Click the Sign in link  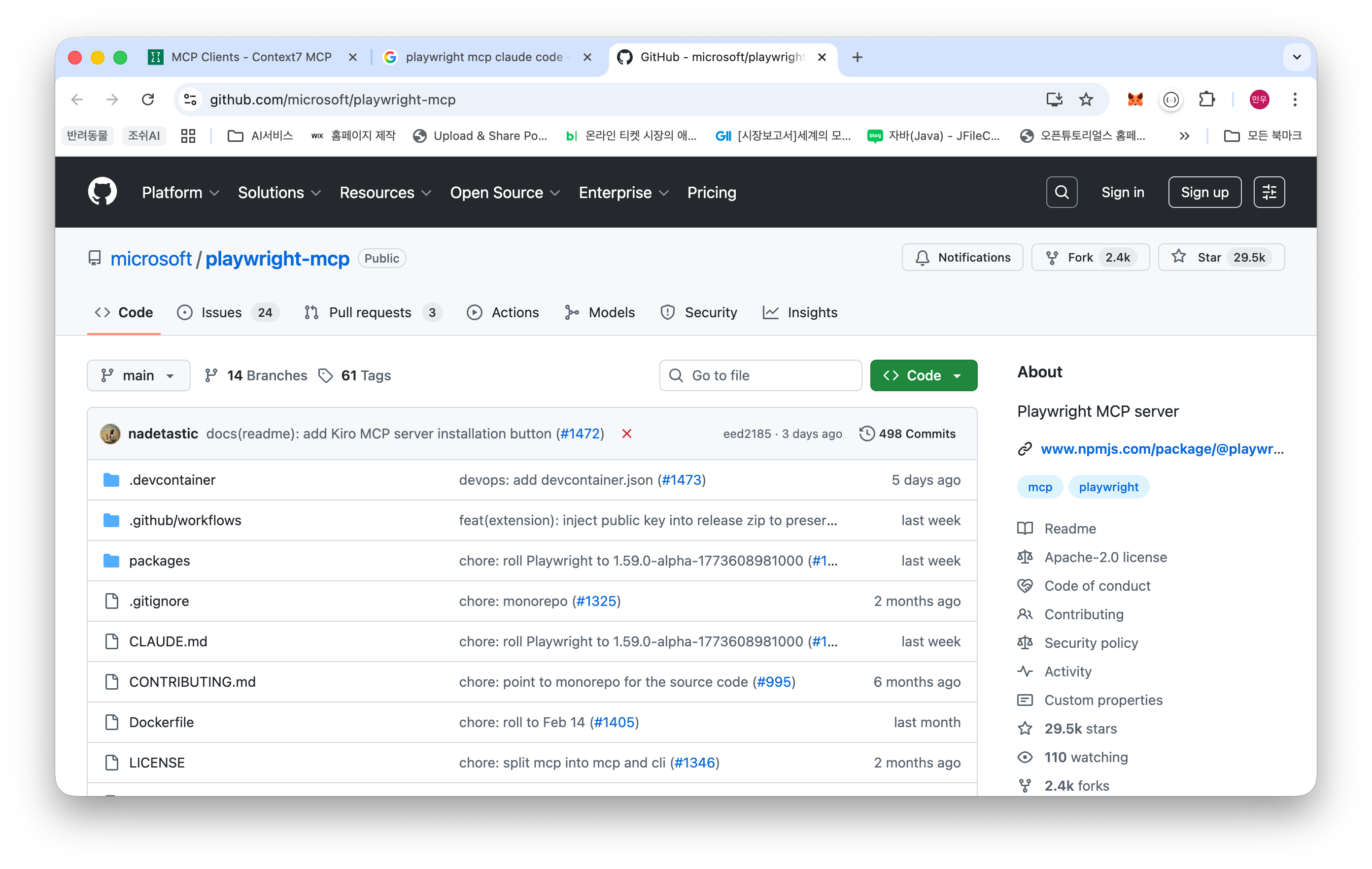pos(1123,192)
